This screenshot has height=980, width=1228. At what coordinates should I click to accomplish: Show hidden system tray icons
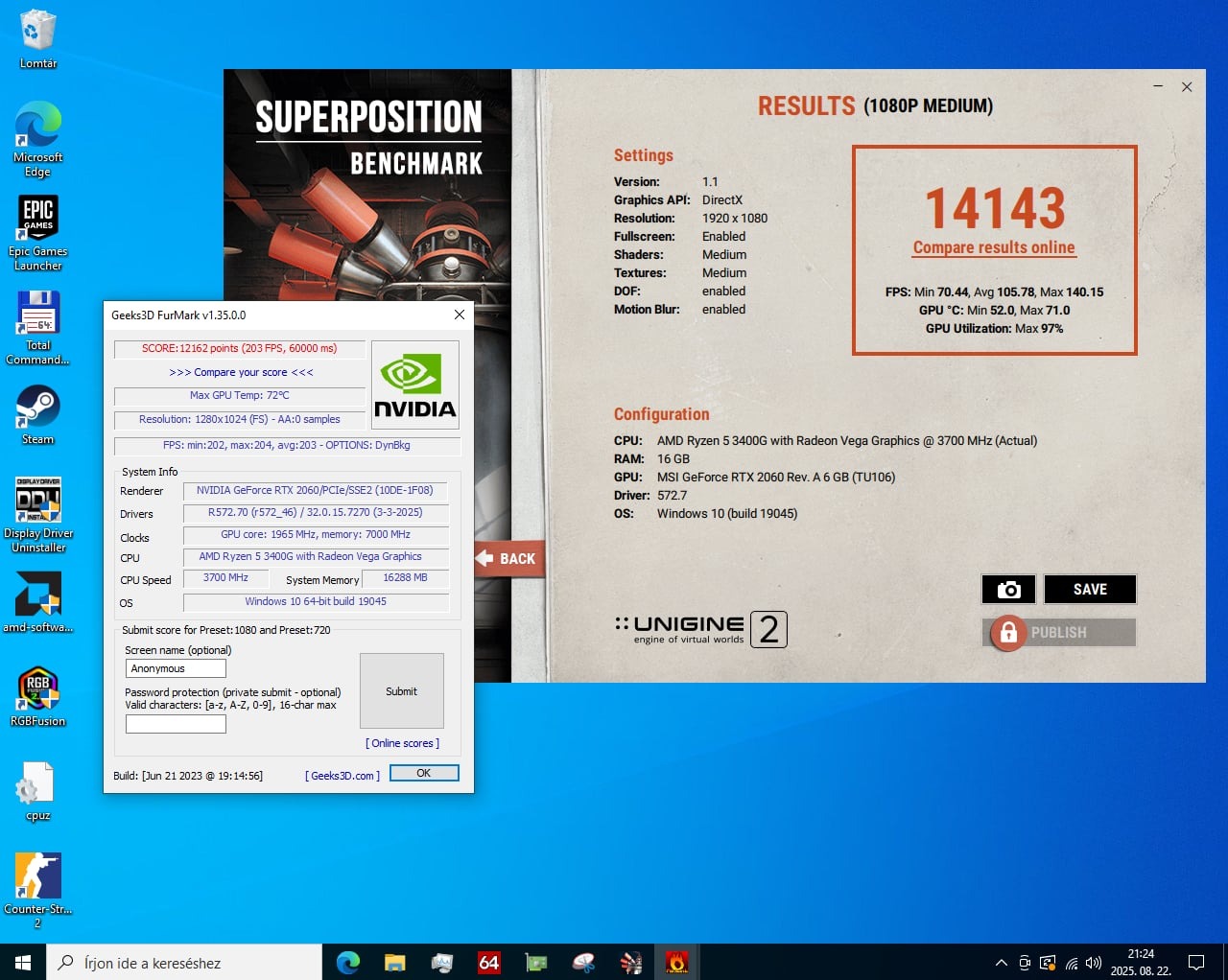(x=1001, y=962)
